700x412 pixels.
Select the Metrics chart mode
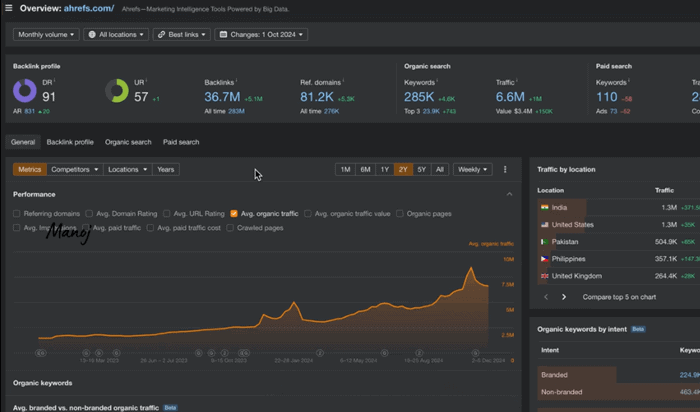tap(30, 170)
